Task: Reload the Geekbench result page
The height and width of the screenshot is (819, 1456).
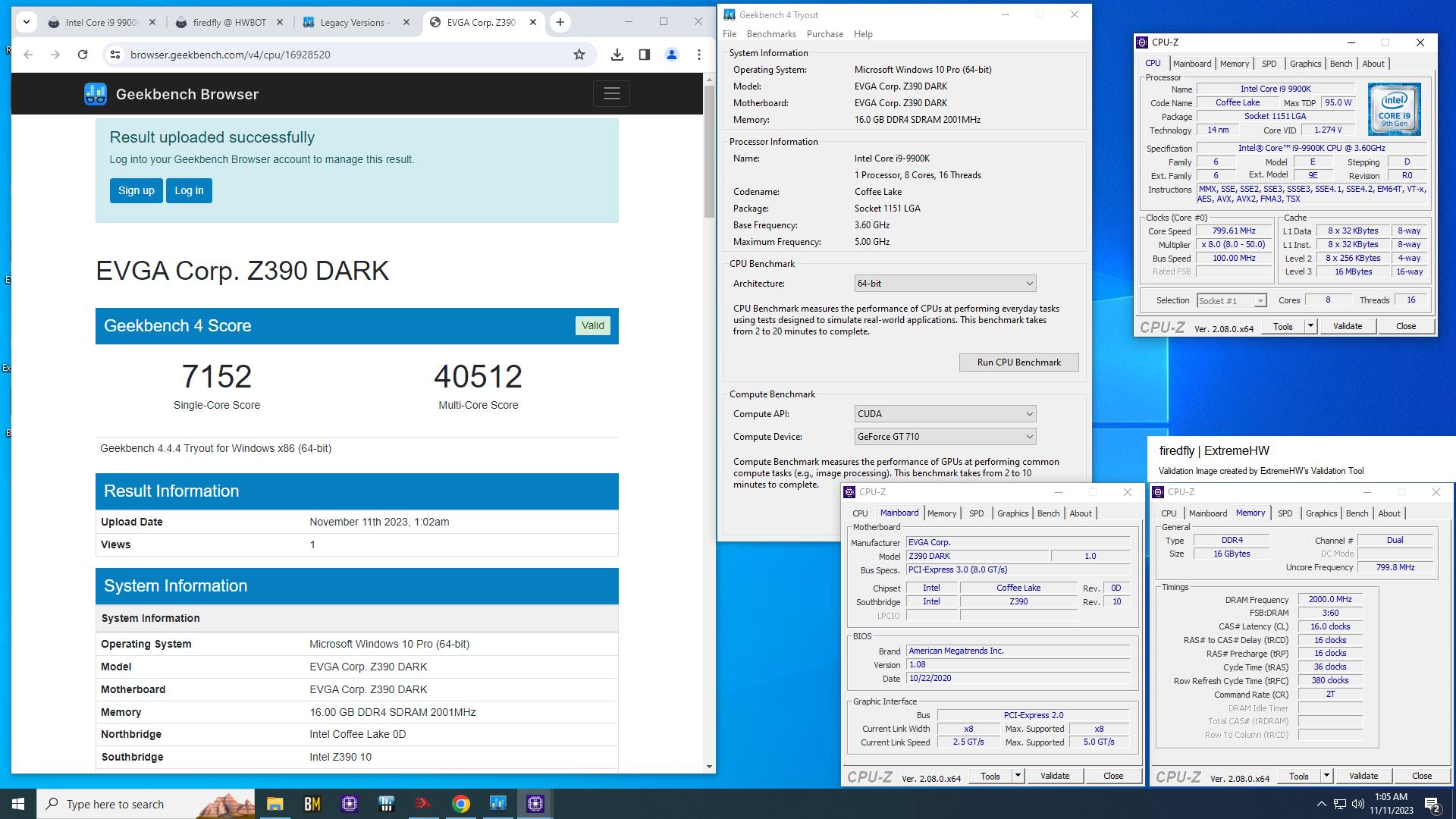Action: pos(83,55)
